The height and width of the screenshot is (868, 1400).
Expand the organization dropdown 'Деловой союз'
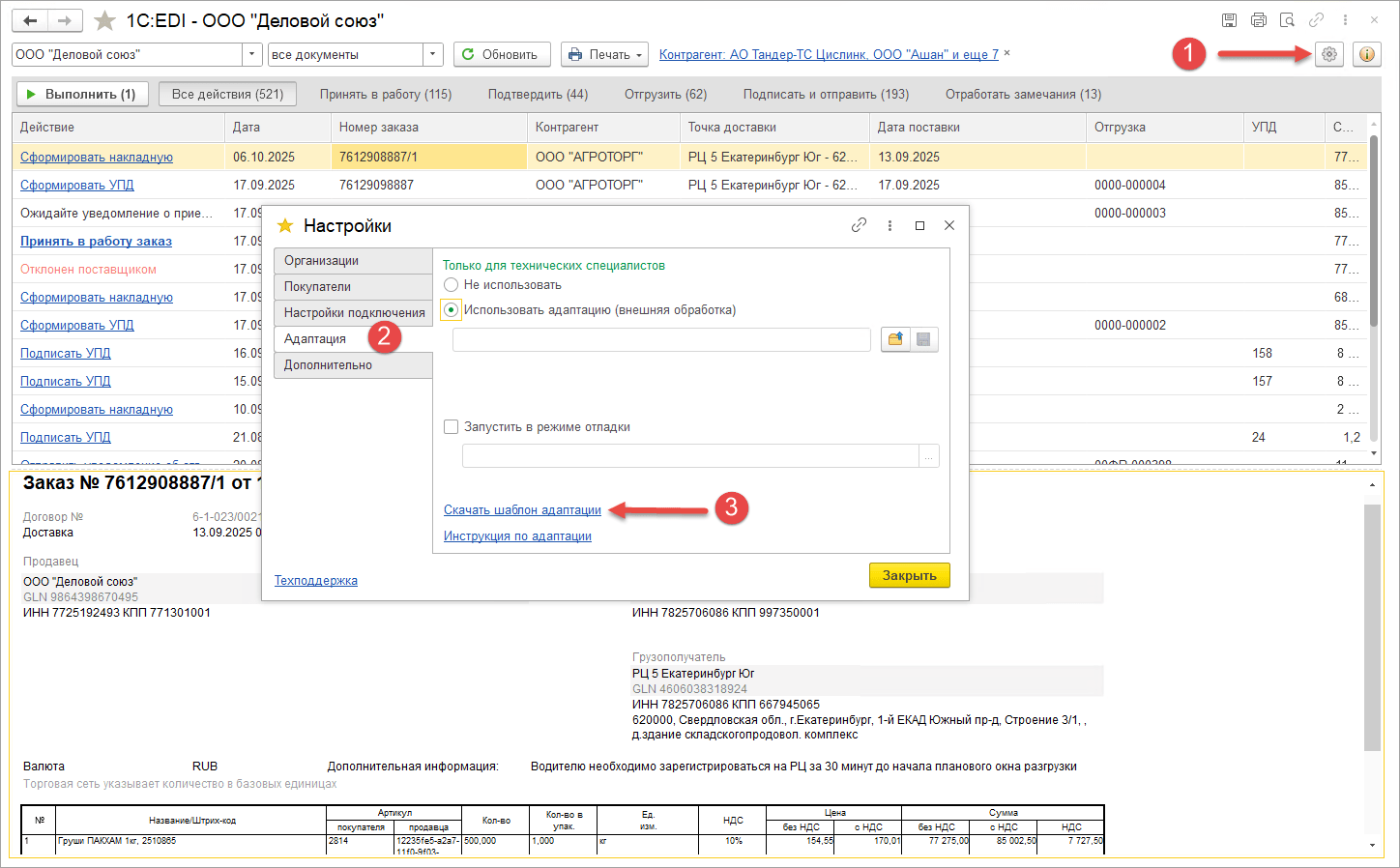point(251,55)
